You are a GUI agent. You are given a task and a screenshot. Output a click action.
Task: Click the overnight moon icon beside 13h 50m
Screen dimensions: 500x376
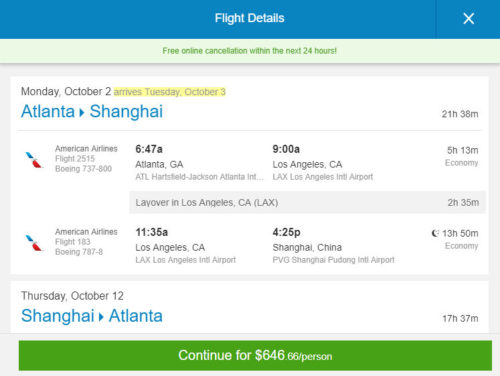pyautogui.click(x=435, y=233)
